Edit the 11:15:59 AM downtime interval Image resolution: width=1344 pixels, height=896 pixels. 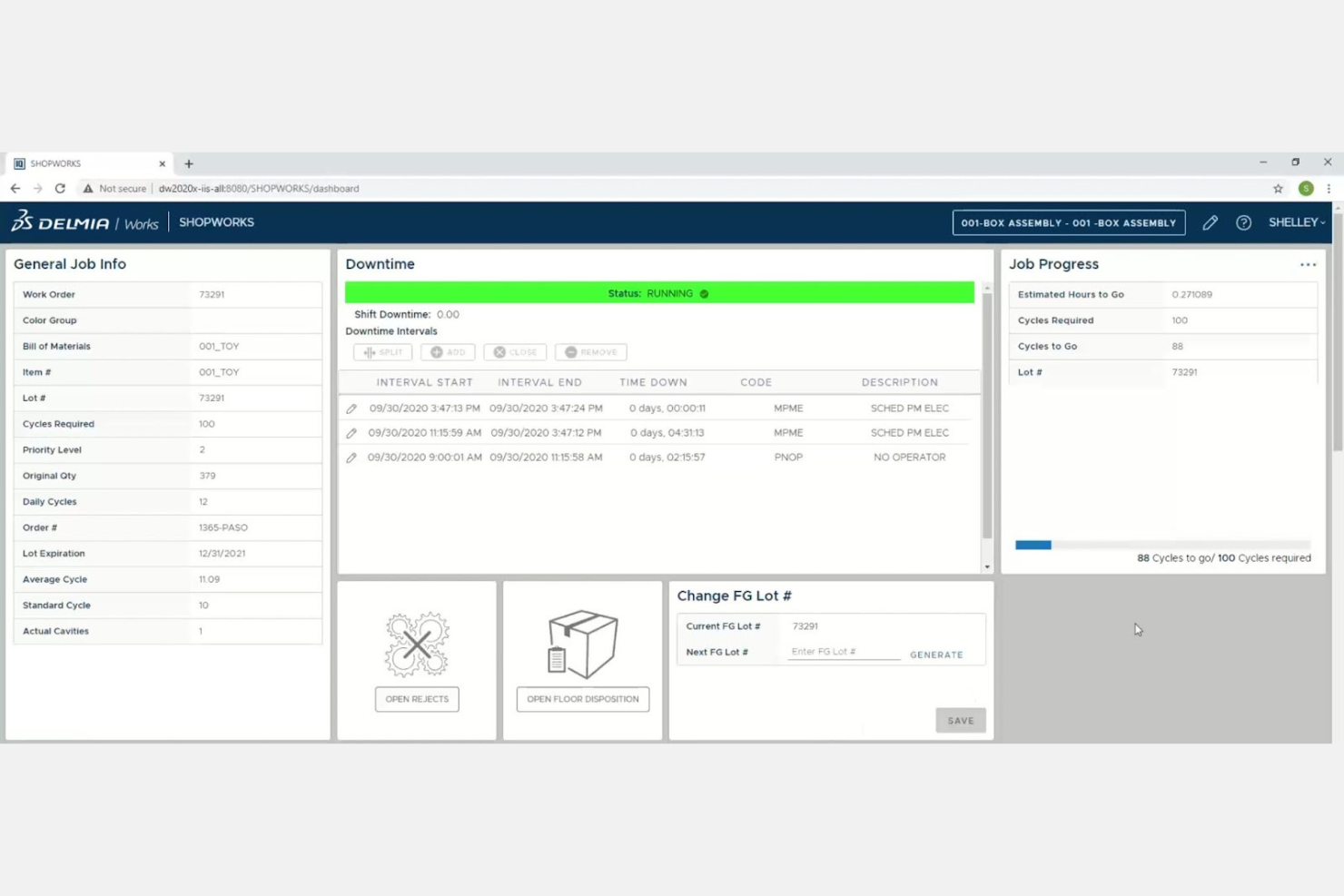coord(351,433)
